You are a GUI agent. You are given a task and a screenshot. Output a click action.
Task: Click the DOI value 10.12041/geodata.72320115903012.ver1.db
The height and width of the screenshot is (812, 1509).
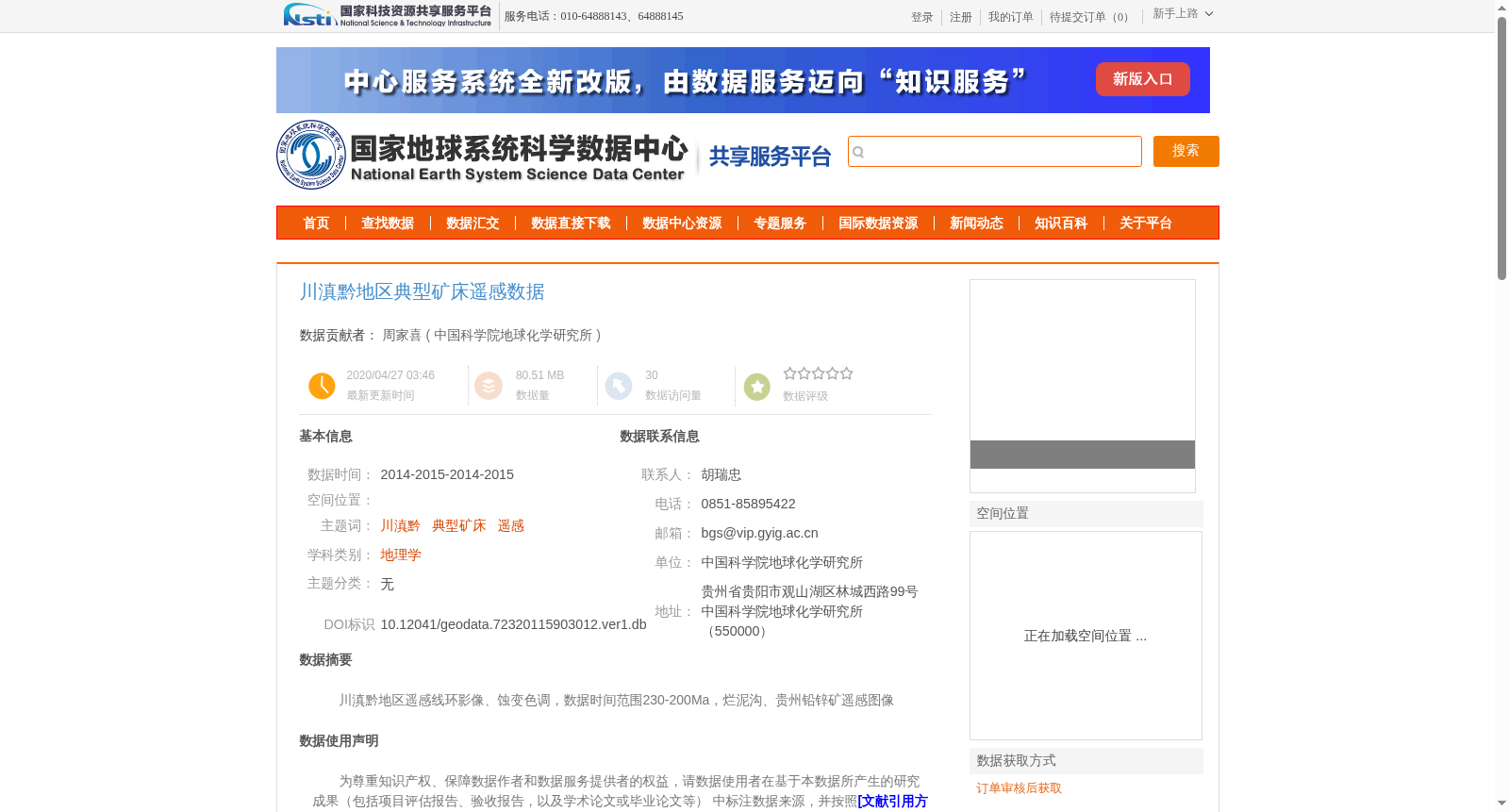pos(513,624)
